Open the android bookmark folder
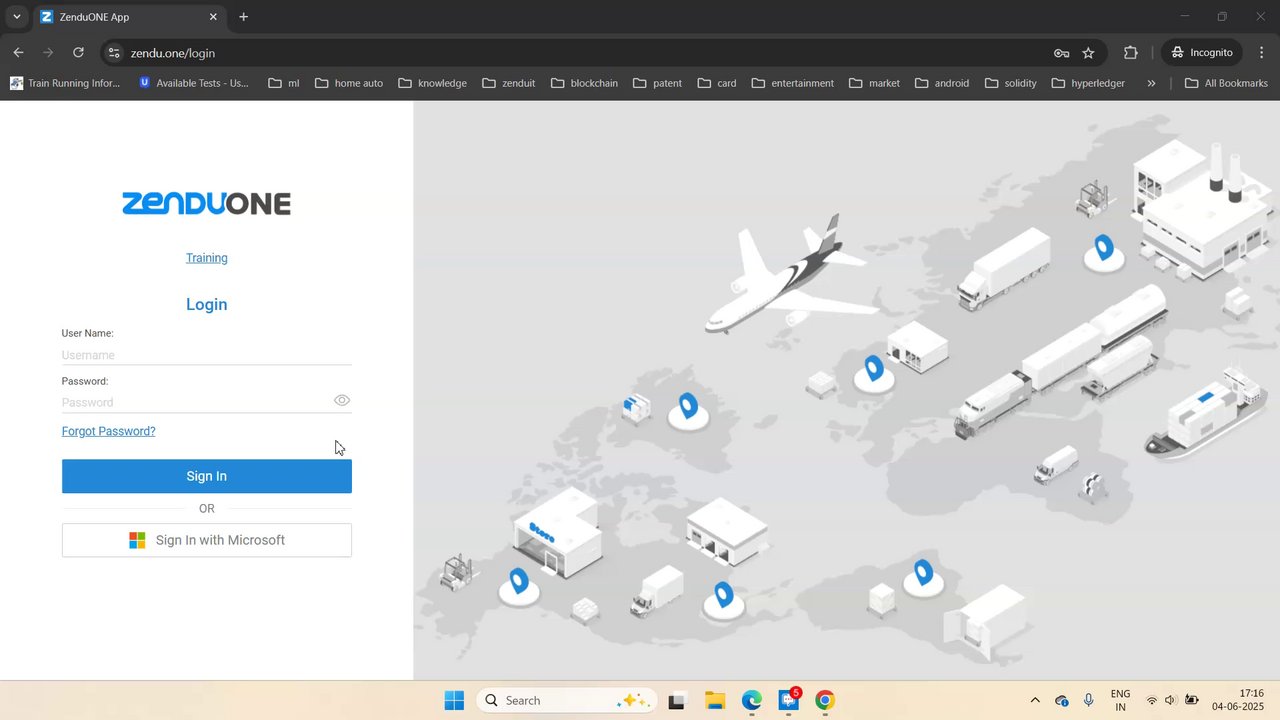Screen dimensions: 1280x720 942,83
